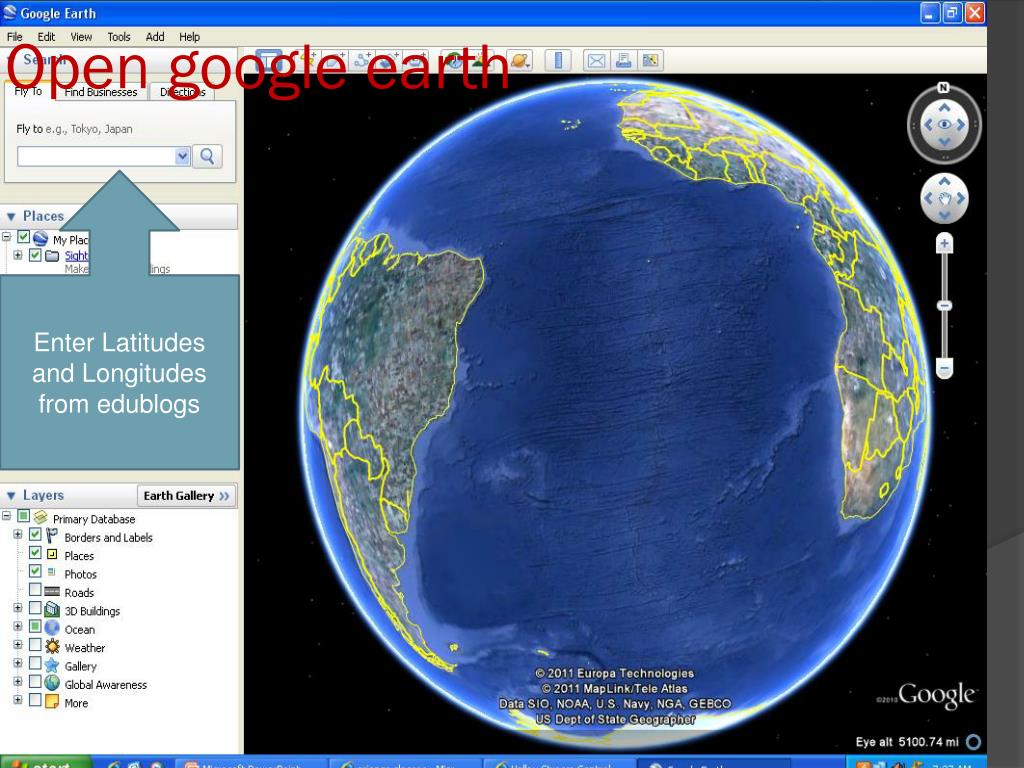Open the Earth Gallery button
Screen dimensions: 1024x768
[x=186, y=496]
